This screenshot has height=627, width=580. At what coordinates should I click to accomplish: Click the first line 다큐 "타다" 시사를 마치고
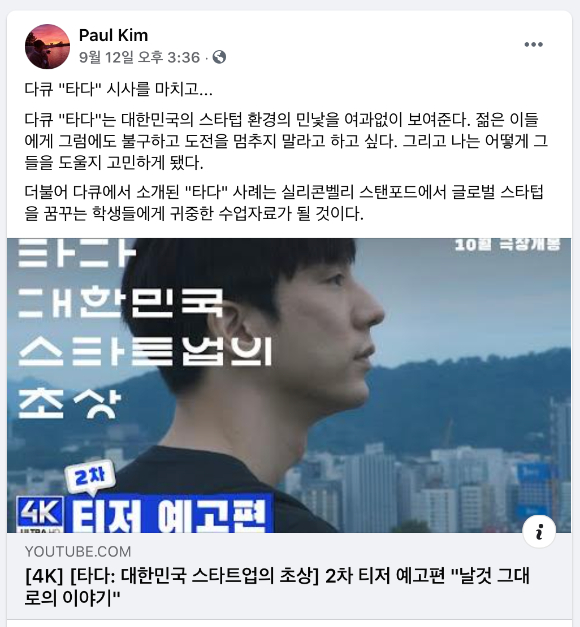click(118, 89)
